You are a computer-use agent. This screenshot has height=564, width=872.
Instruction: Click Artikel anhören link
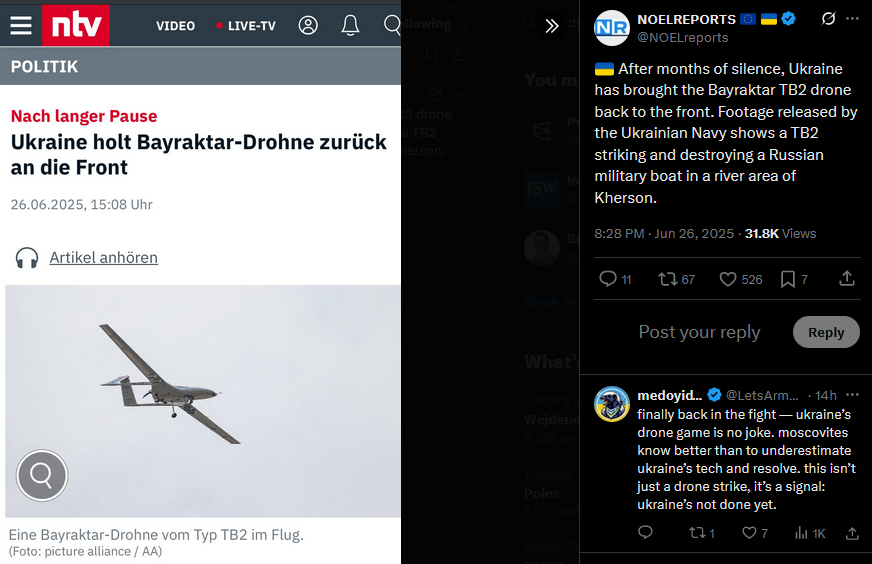[x=103, y=258]
